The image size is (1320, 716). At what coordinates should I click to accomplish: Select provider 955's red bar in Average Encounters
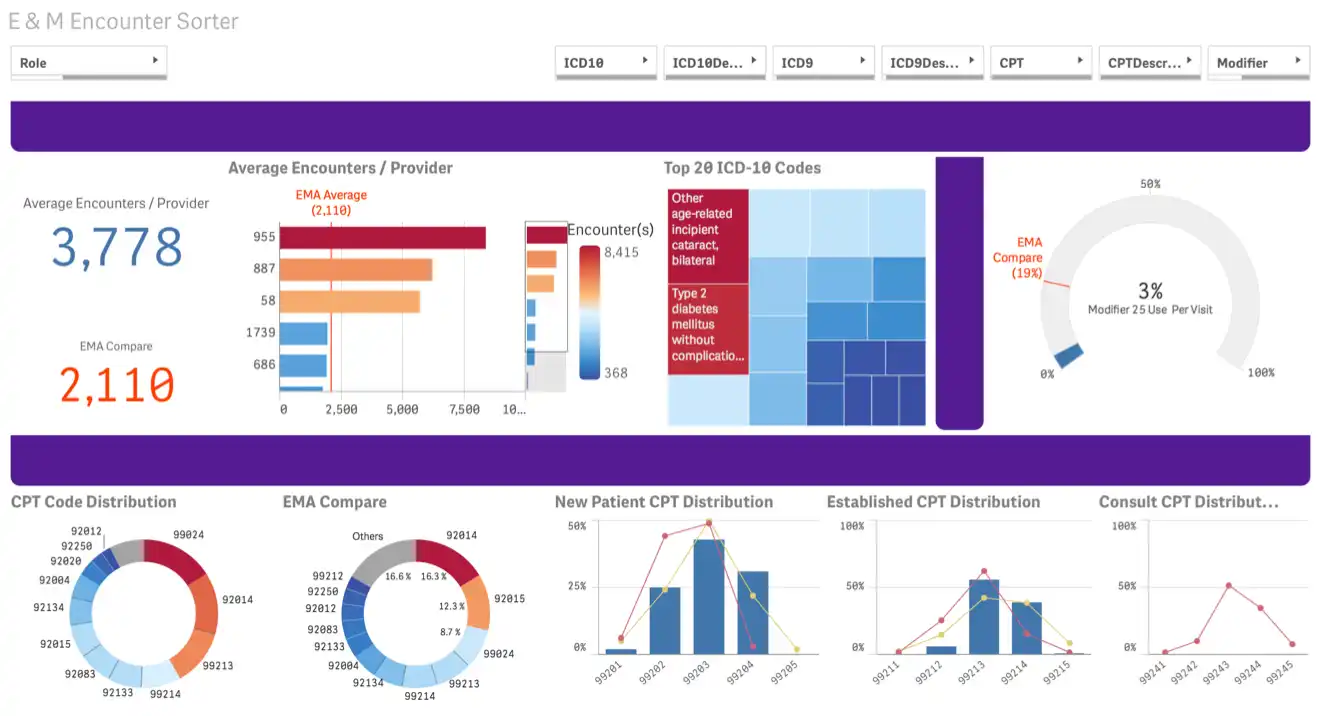point(382,238)
